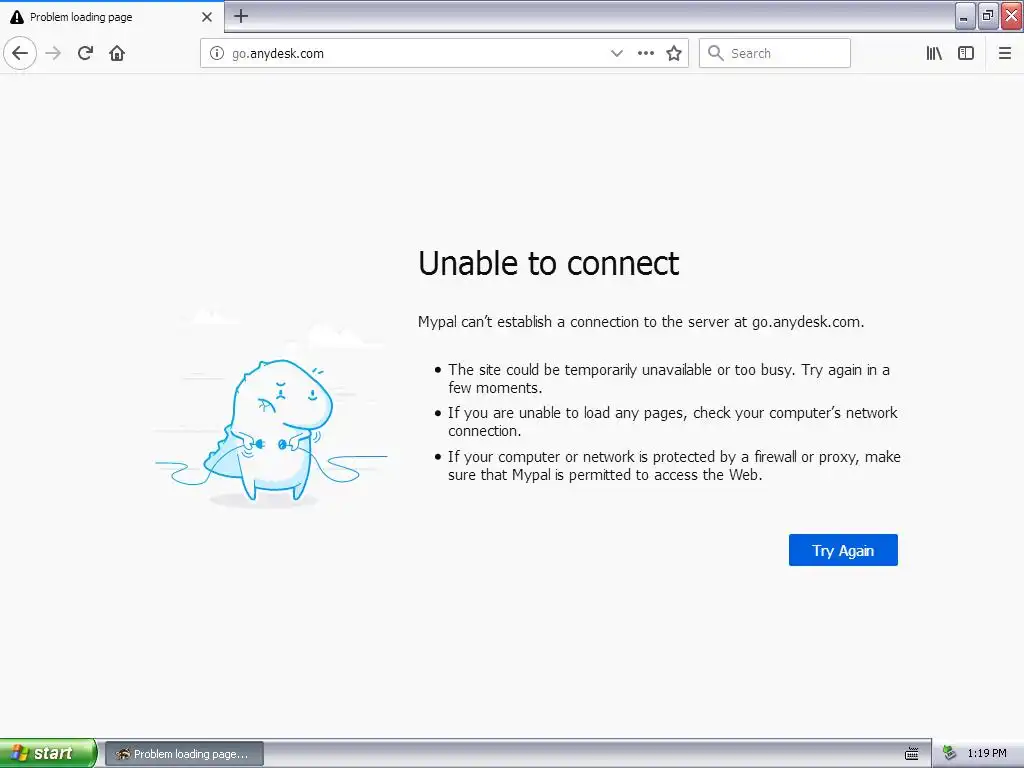This screenshot has width=1024, height=768.
Task: Select Problem loading page taskbar item
Action: point(184,754)
